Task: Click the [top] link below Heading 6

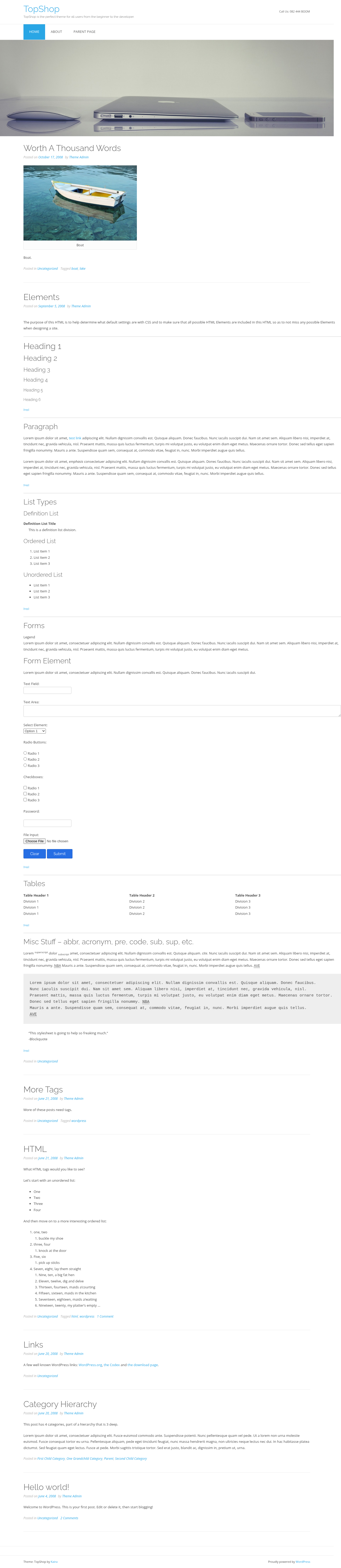Action: pyautogui.click(x=26, y=410)
